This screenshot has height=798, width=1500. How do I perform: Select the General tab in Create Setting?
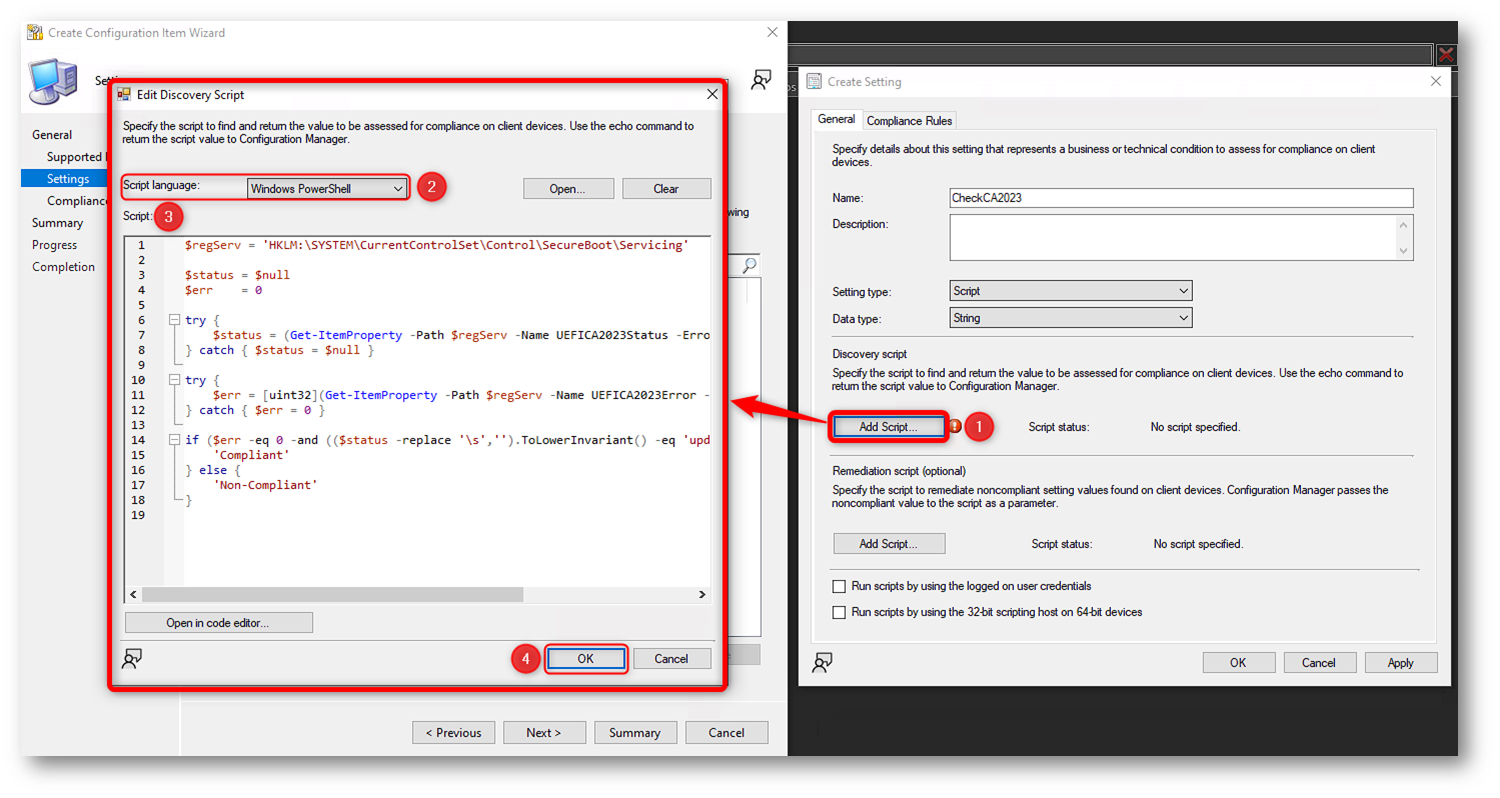click(836, 120)
